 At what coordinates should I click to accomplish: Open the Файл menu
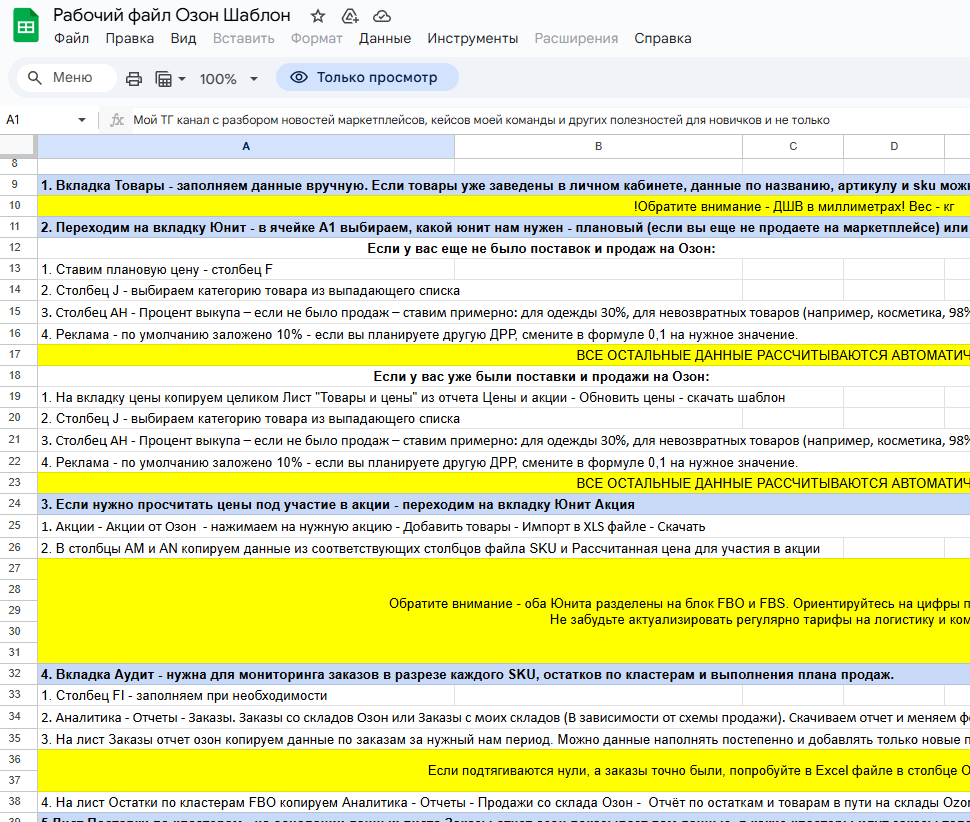71,38
